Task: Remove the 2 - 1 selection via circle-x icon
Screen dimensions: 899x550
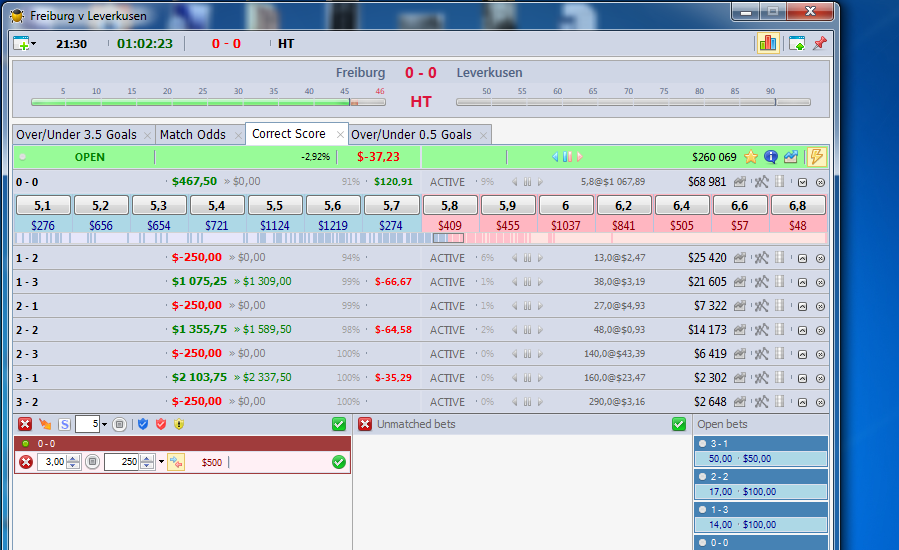Action: click(x=820, y=306)
